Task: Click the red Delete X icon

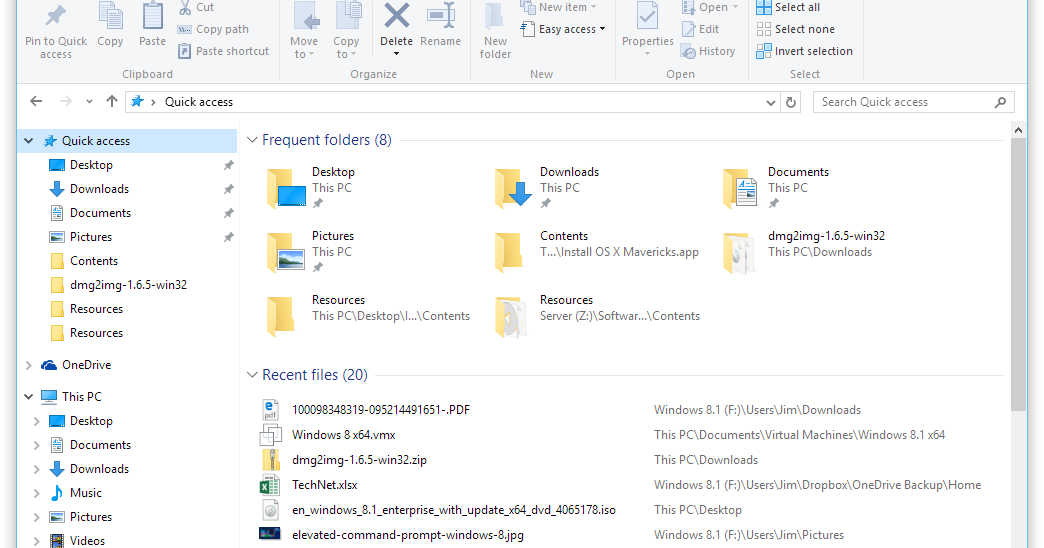Action: (396, 15)
